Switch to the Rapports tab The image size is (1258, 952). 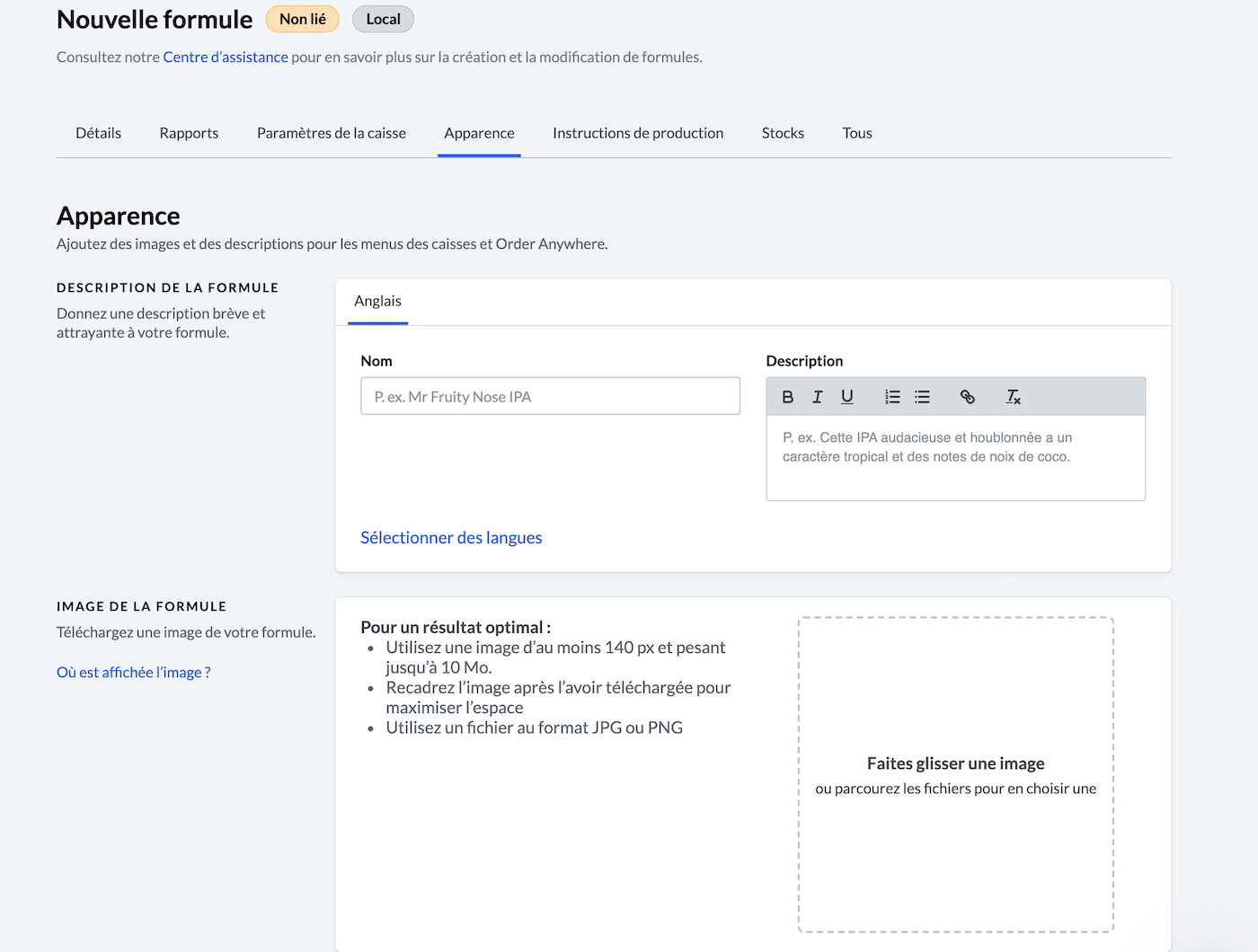point(189,133)
